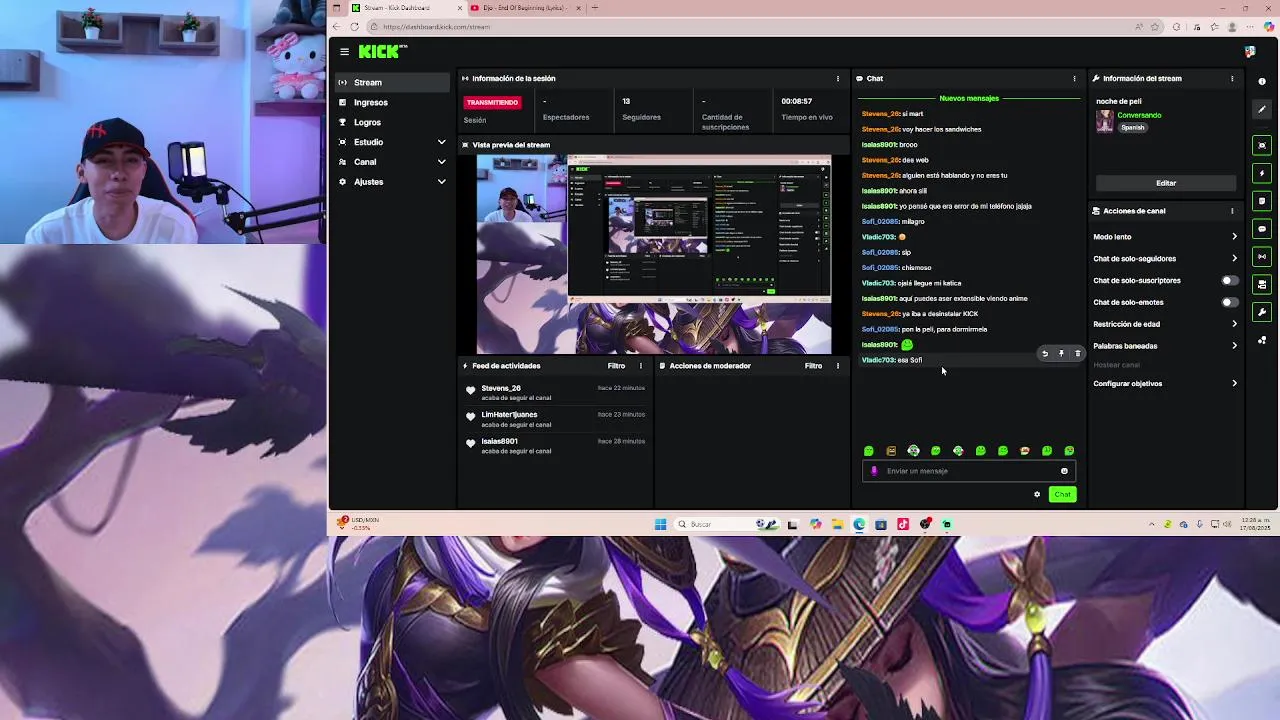Image resolution: width=1280 pixels, height=720 pixels.
Task: Open the Ingresos sidebar item
Action: pyautogui.click(x=391, y=102)
